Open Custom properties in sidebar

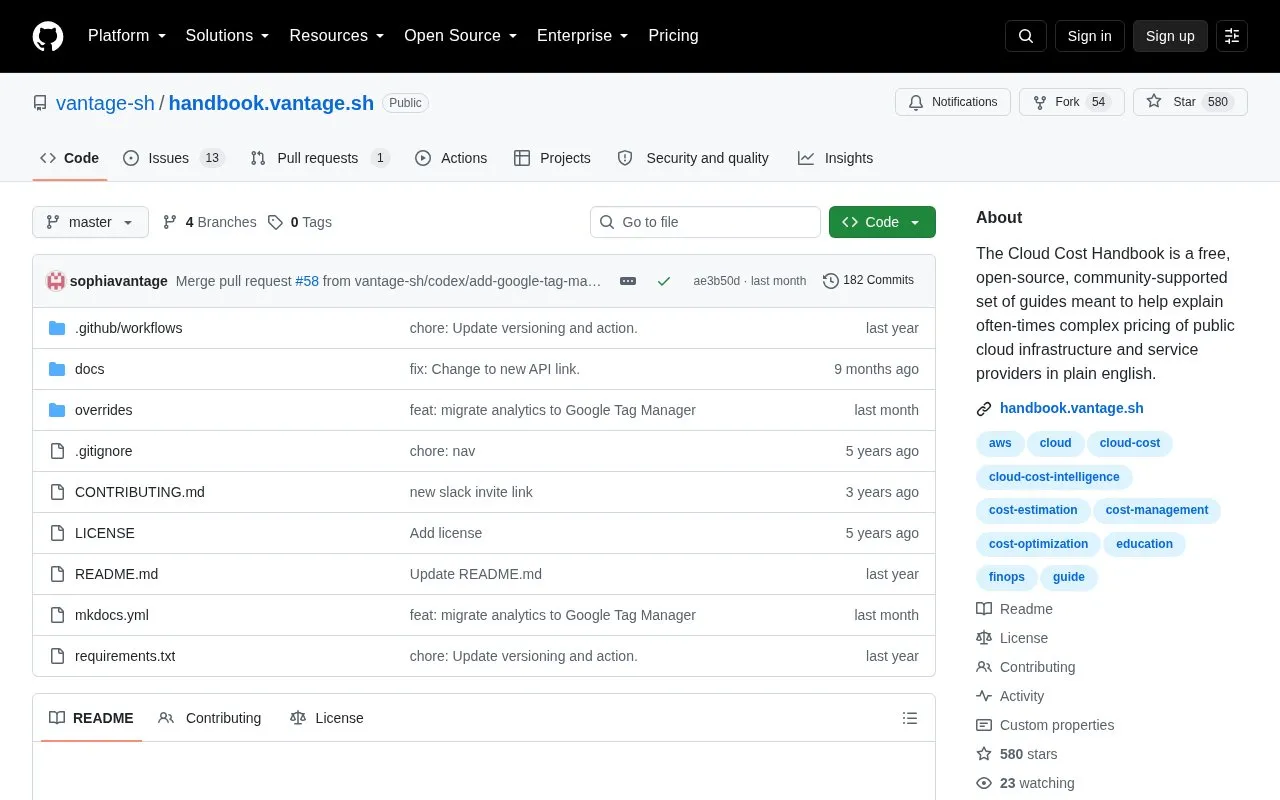tap(1045, 725)
